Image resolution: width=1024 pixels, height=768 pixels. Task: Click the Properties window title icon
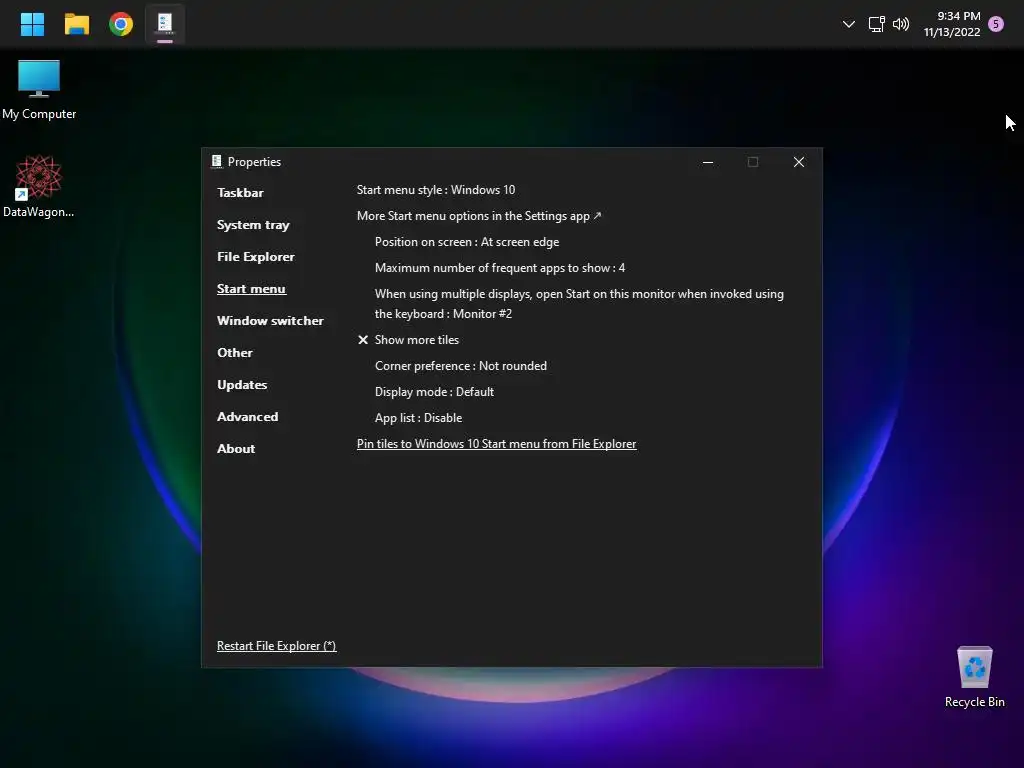tap(217, 161)
